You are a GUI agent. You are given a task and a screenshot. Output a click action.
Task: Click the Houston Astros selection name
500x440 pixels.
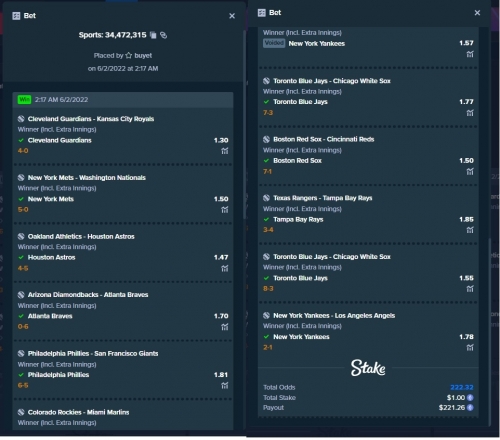[51, 257]
